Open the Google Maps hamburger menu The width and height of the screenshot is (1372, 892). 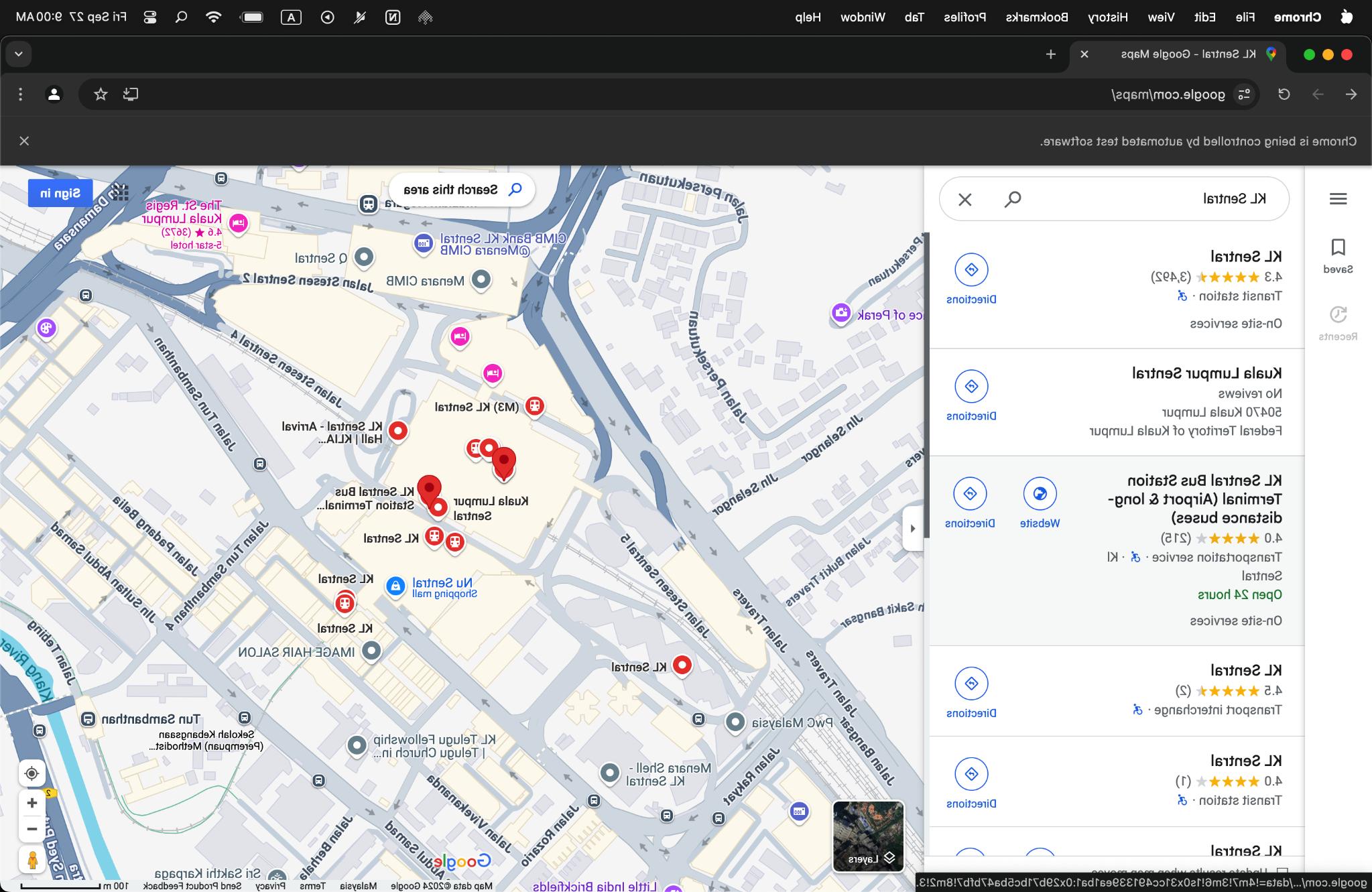tap(1338, 198)
